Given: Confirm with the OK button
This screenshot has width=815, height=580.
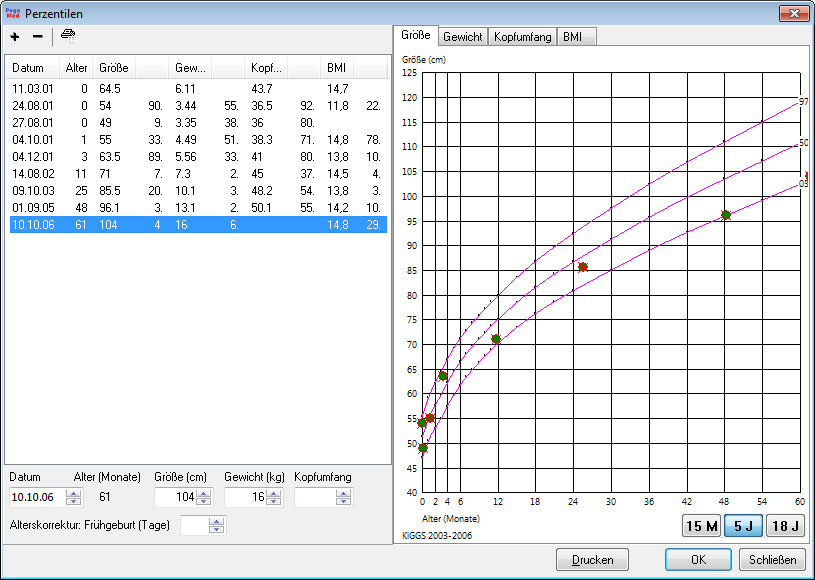Looking at the screenshot, I should 697,559.
